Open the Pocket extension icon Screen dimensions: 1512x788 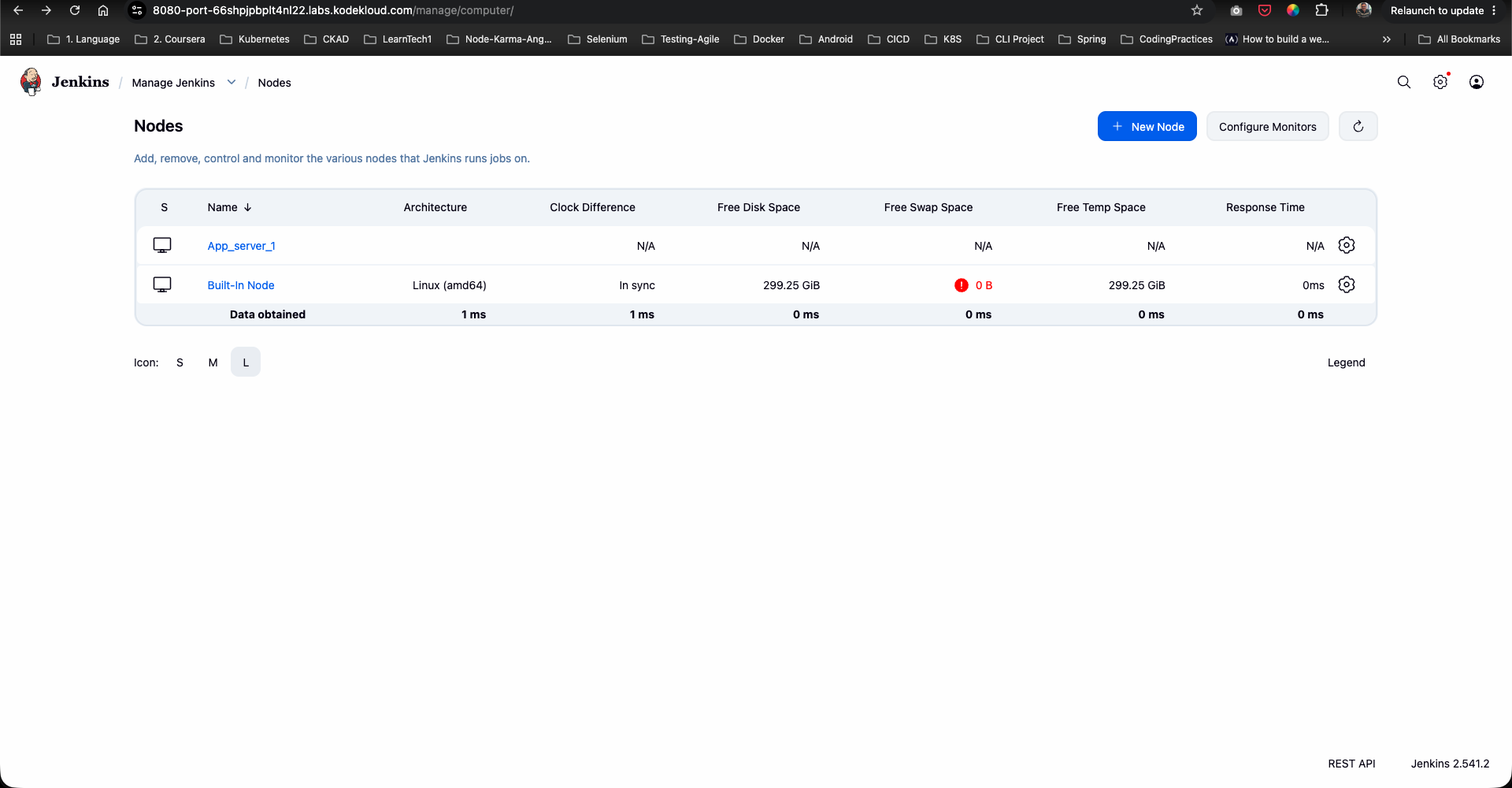coord(1265,10)
